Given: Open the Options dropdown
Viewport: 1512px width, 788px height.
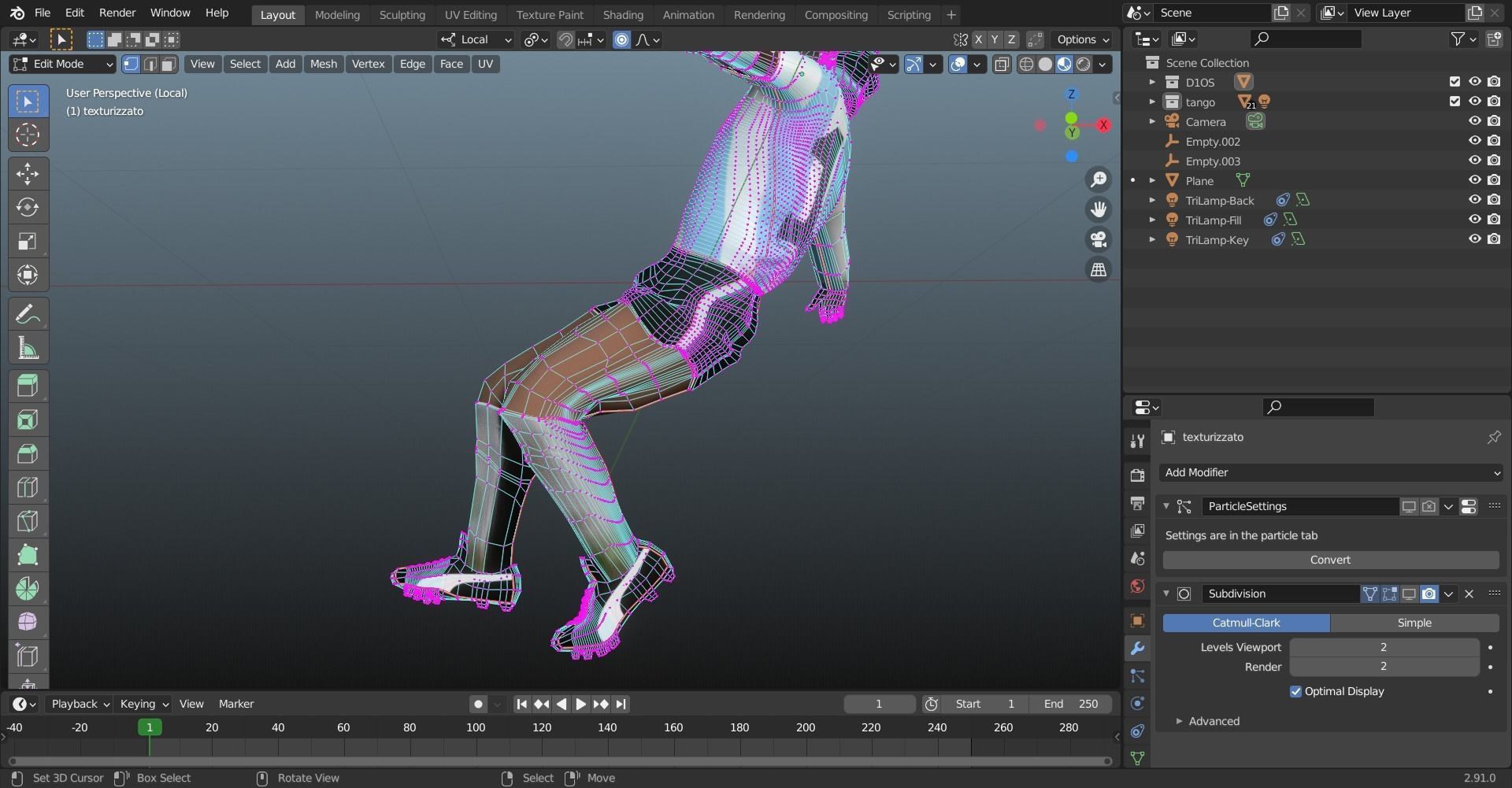Looking at the screenshot, I should 1083,39.
